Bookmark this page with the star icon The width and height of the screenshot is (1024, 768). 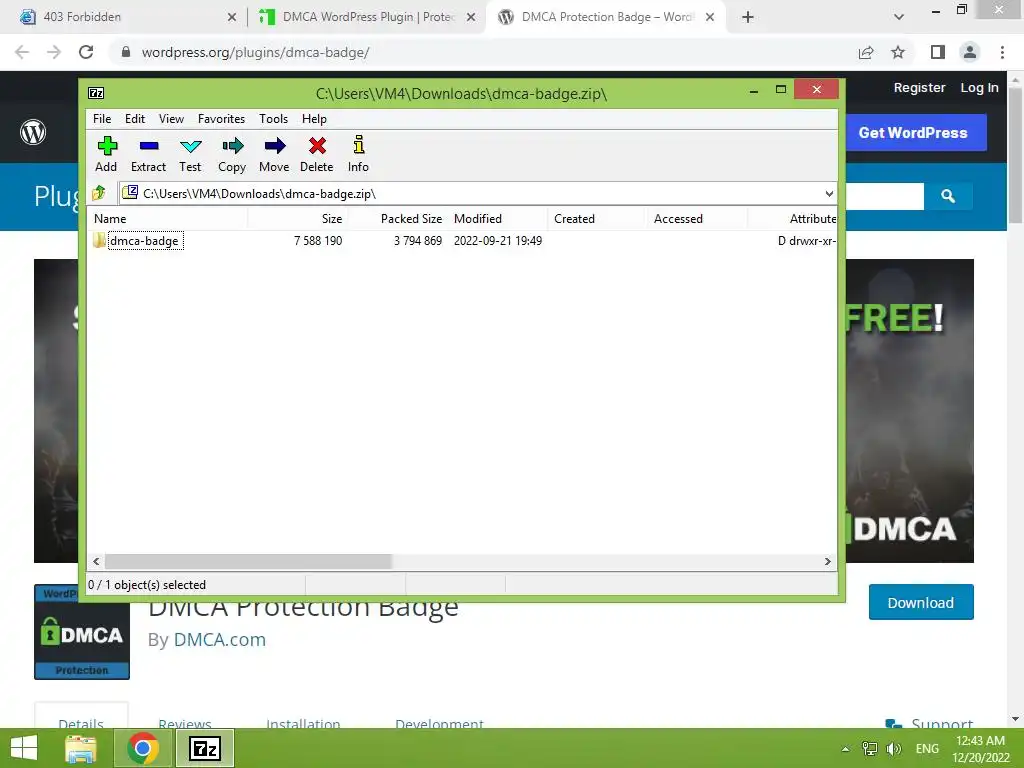(898, 52)
